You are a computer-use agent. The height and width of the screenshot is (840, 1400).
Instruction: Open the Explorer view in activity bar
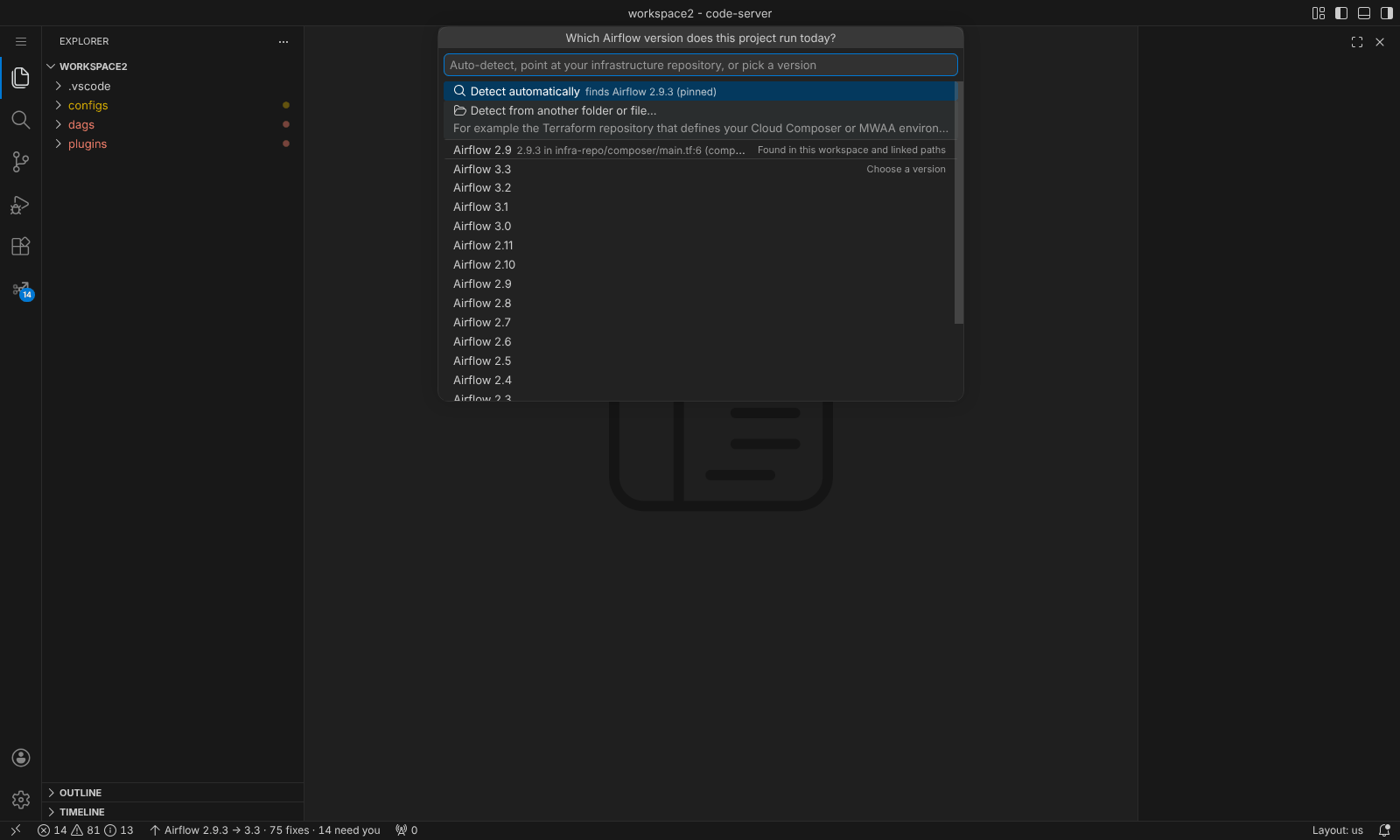tap(21, 78)
